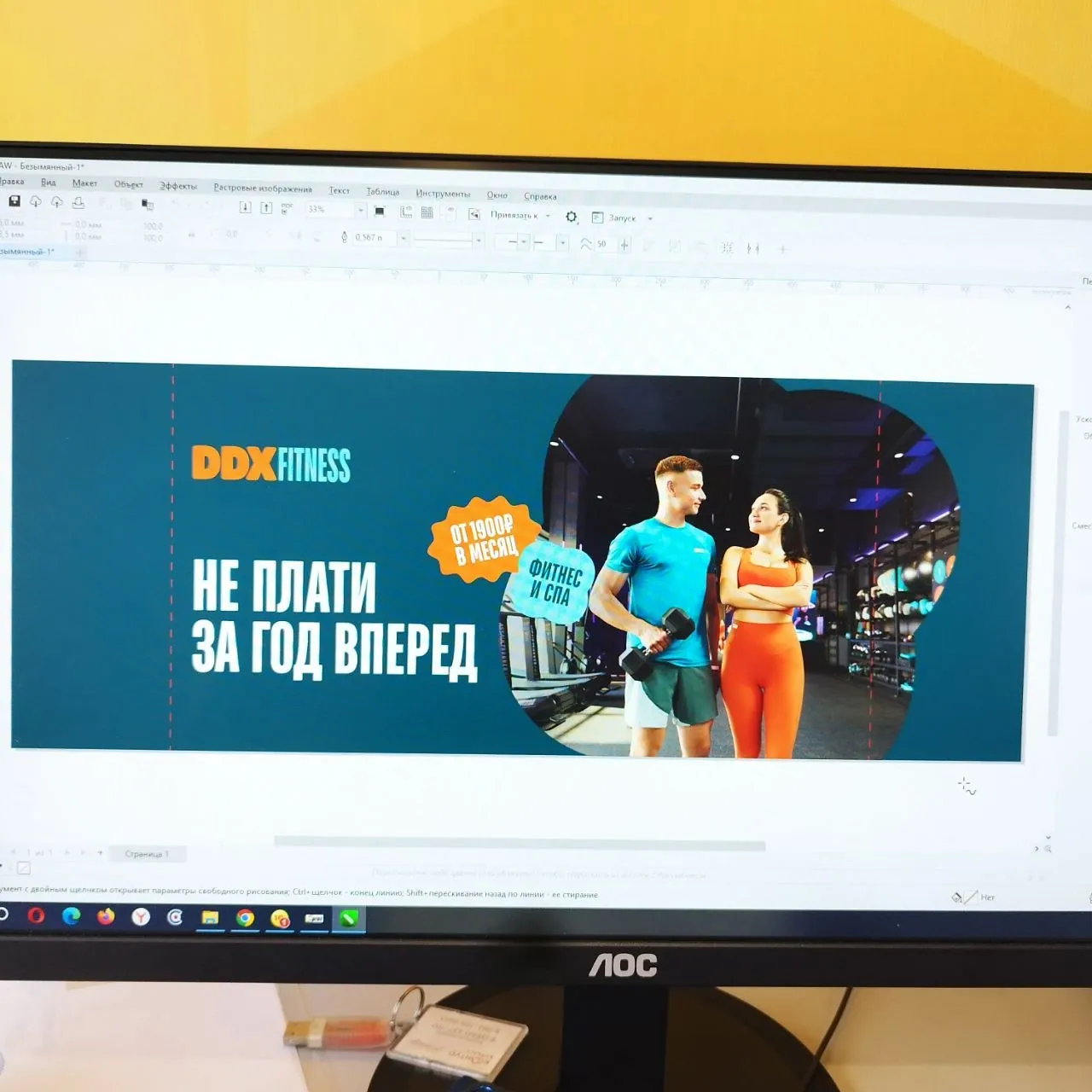The width and height of the screenshot is (1092, 1092).
Task: Open the Макет menu
Action: click(x=84, y=183)
